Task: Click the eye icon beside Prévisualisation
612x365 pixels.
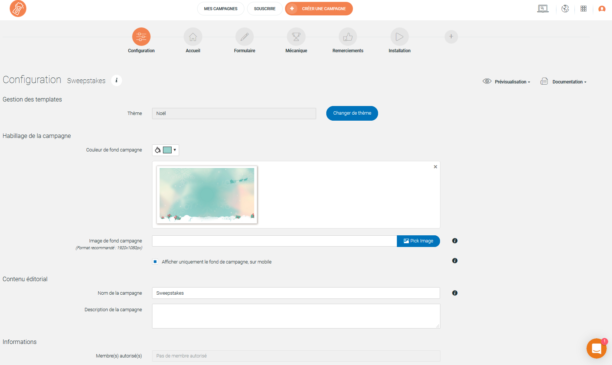Action: point(487,81)
